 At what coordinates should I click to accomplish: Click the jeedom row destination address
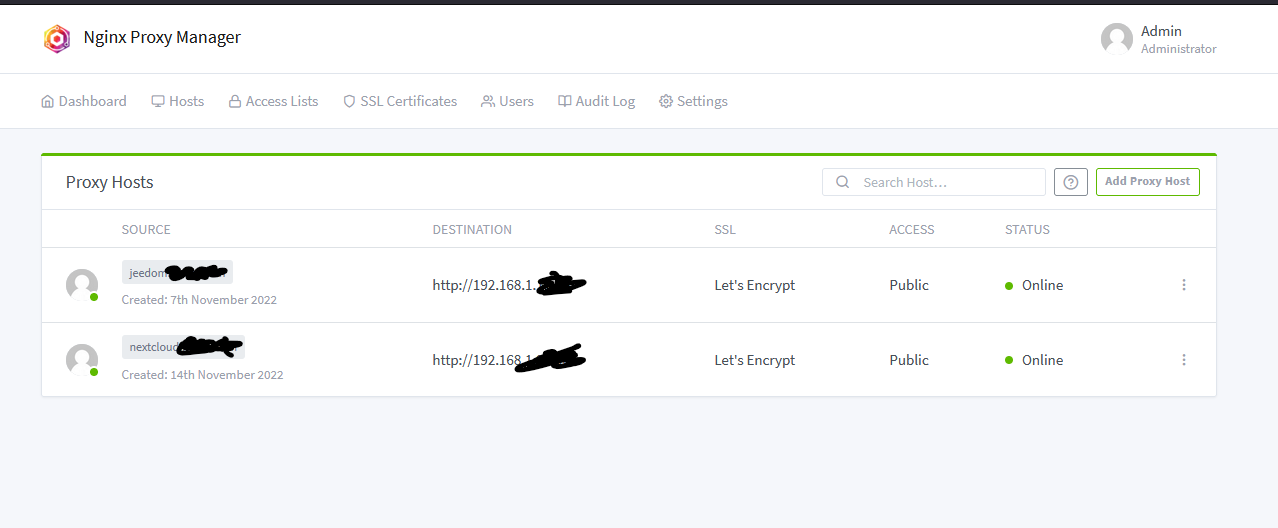pyautogui.click(x=509, y=285)
